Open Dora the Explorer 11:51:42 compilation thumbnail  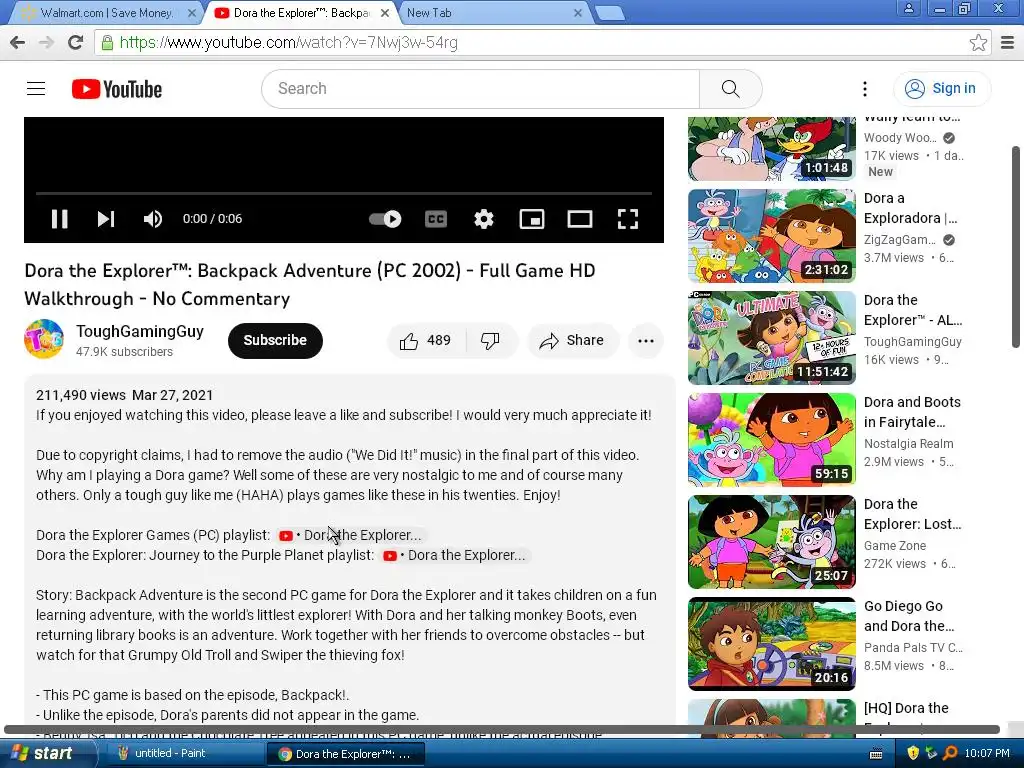[x=772, y=338]
